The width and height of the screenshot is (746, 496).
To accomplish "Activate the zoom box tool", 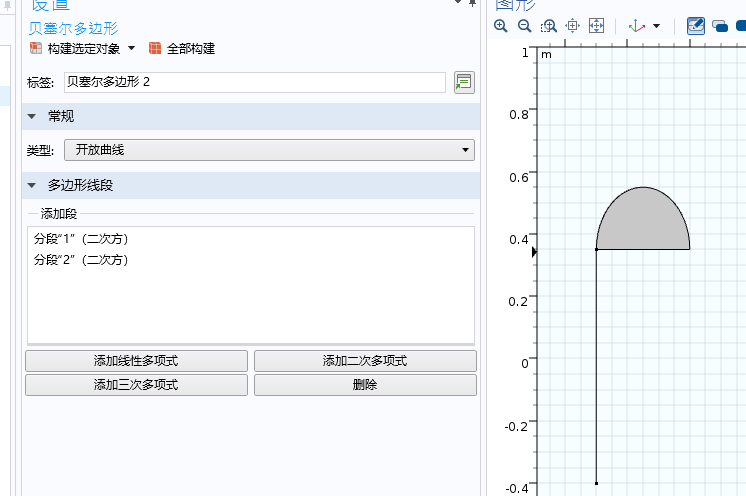I will coord(549,26).
